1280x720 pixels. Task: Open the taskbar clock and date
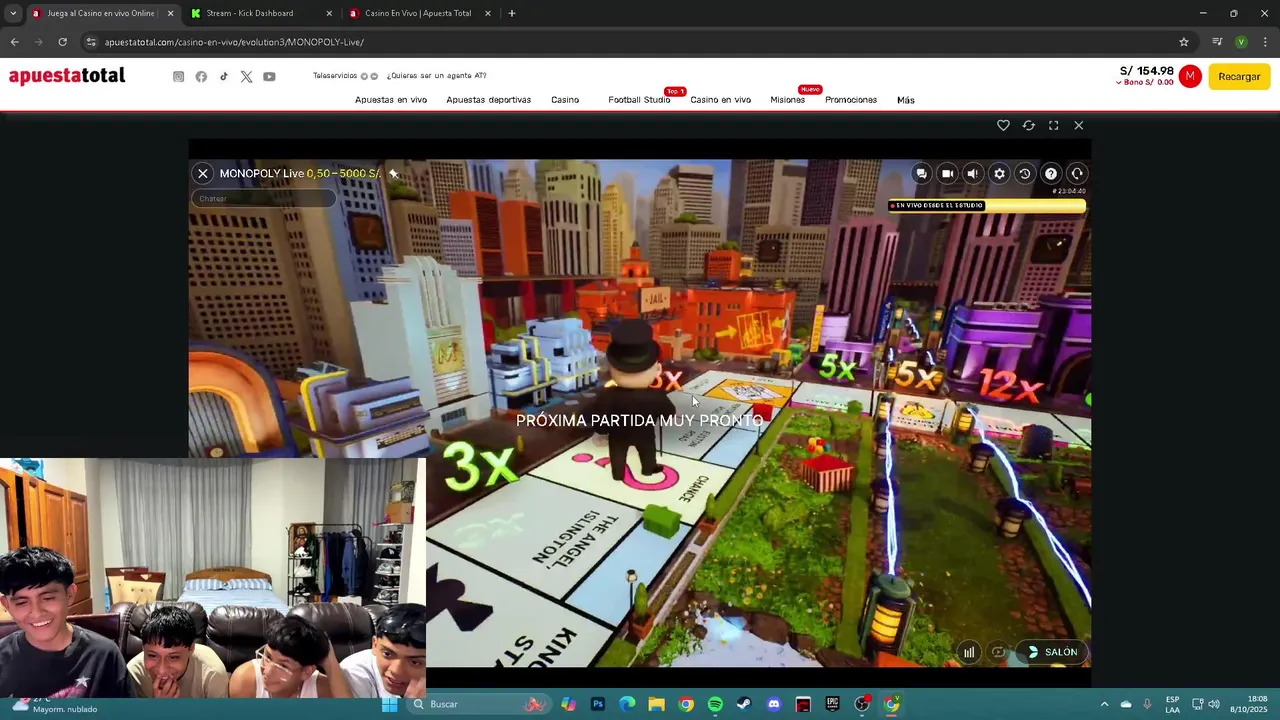tap(1248, 704)
